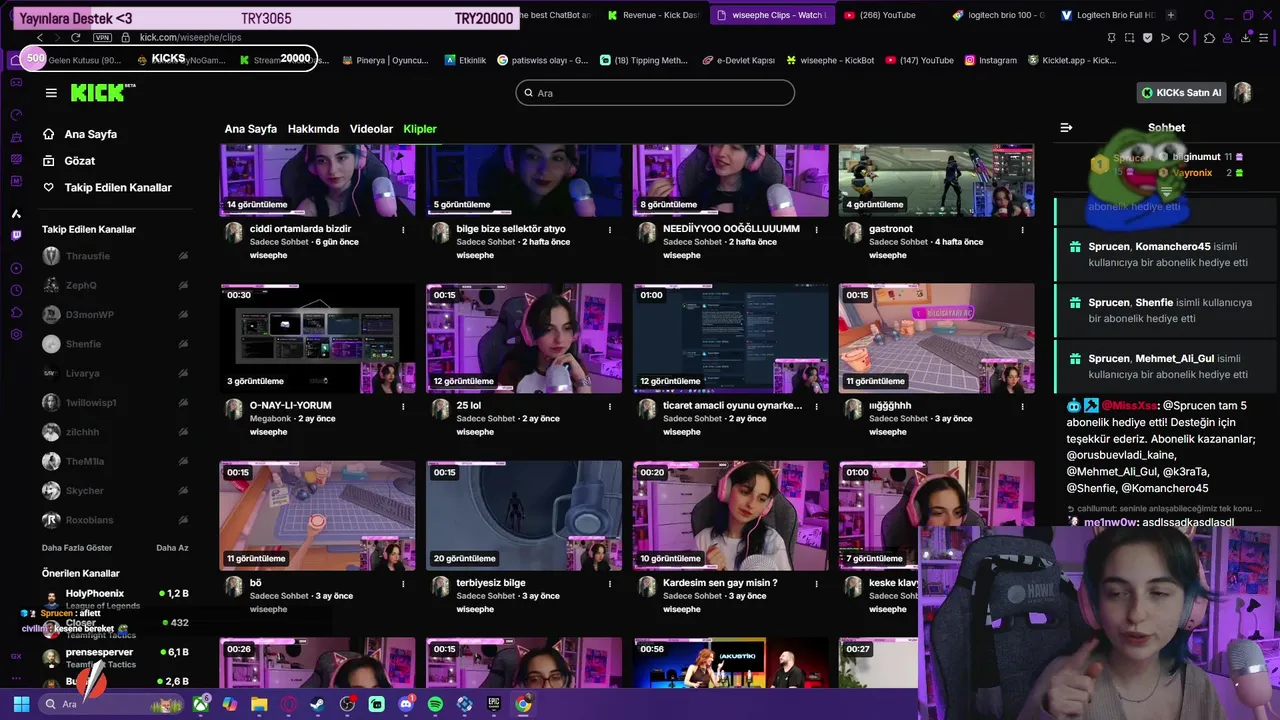The image size is (1280, 720).
Task: Open the e-Devlet Kapısı bookmark
Action: 738,60
